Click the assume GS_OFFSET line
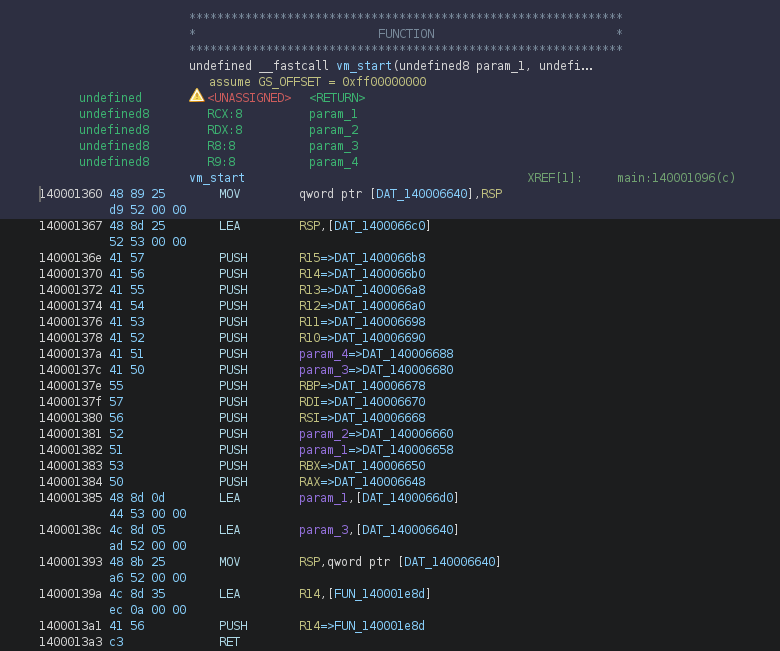Viewport: 780px width, 651px height. coord(317,82)
